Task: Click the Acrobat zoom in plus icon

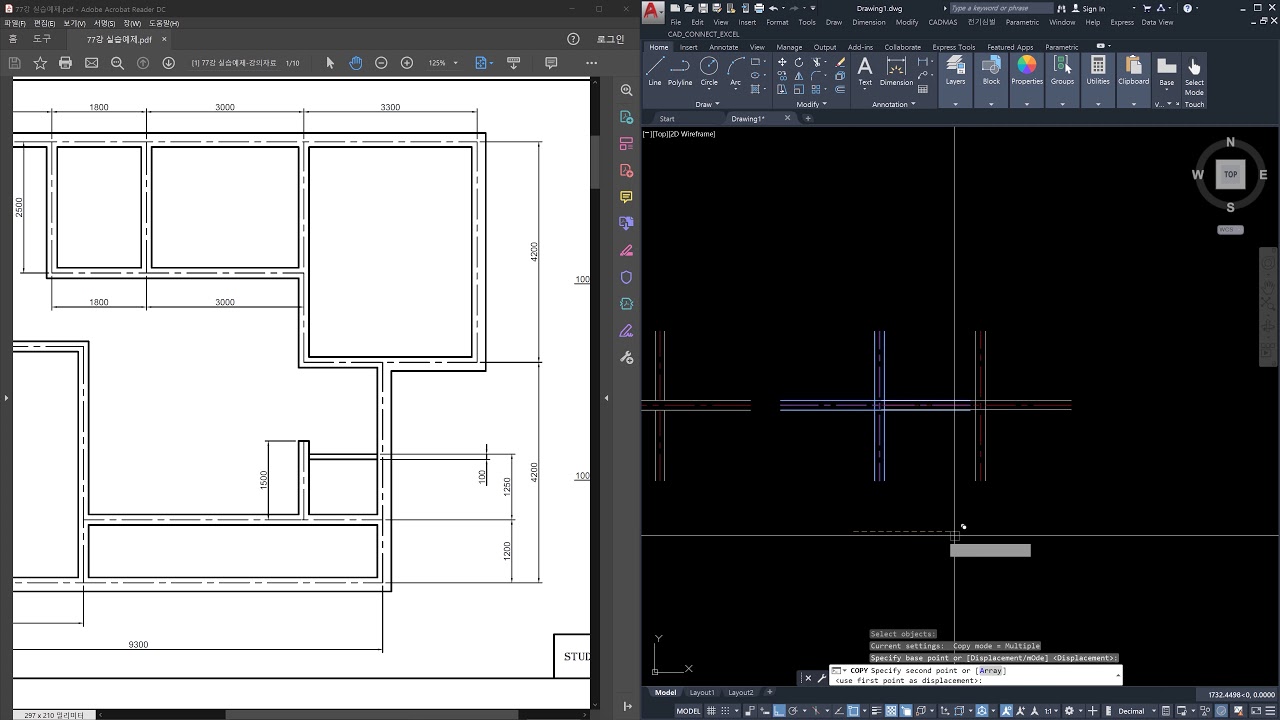Action: click(x=406, y=63)
